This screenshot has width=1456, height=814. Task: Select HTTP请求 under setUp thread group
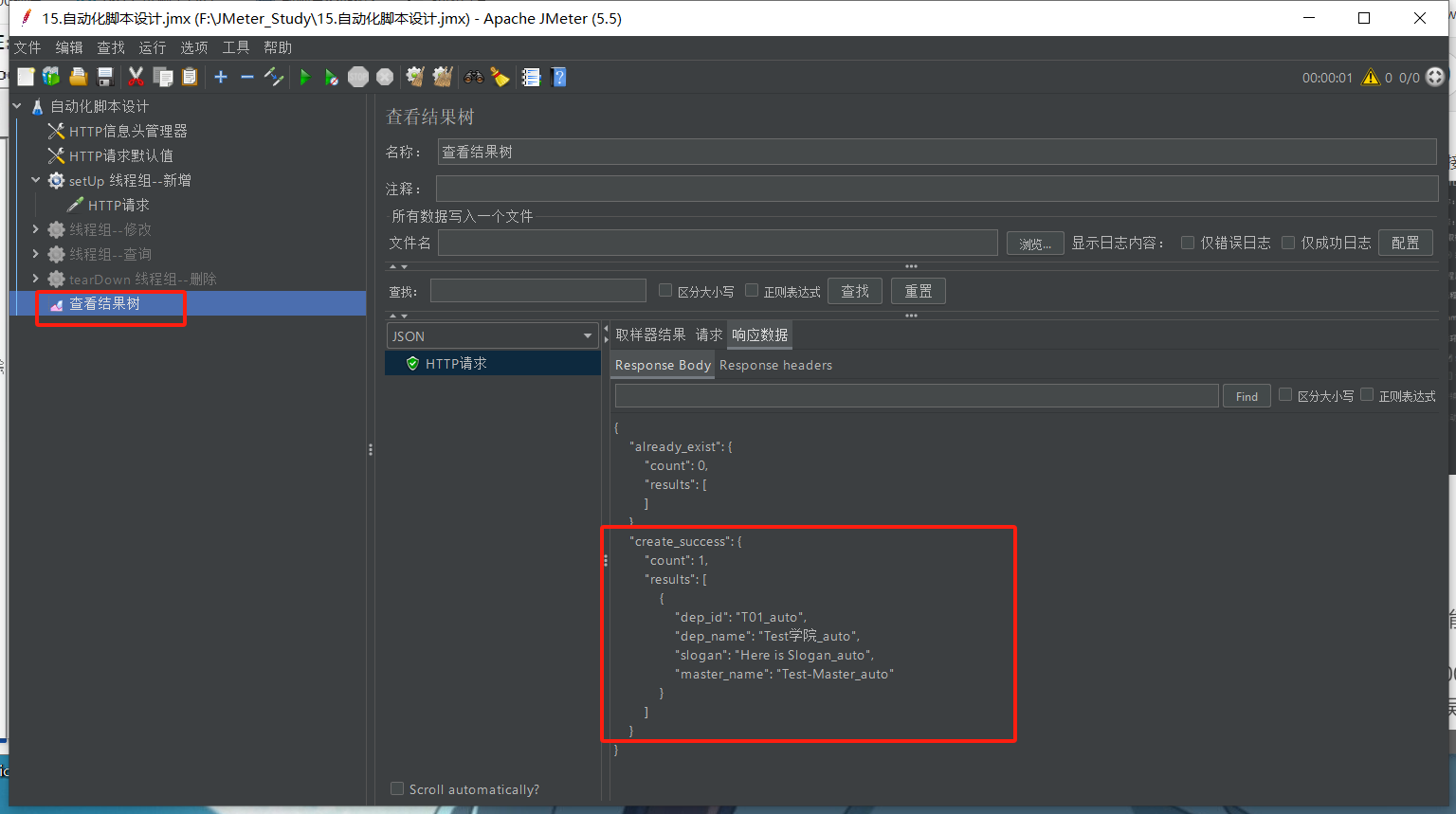tap(118, 205)
